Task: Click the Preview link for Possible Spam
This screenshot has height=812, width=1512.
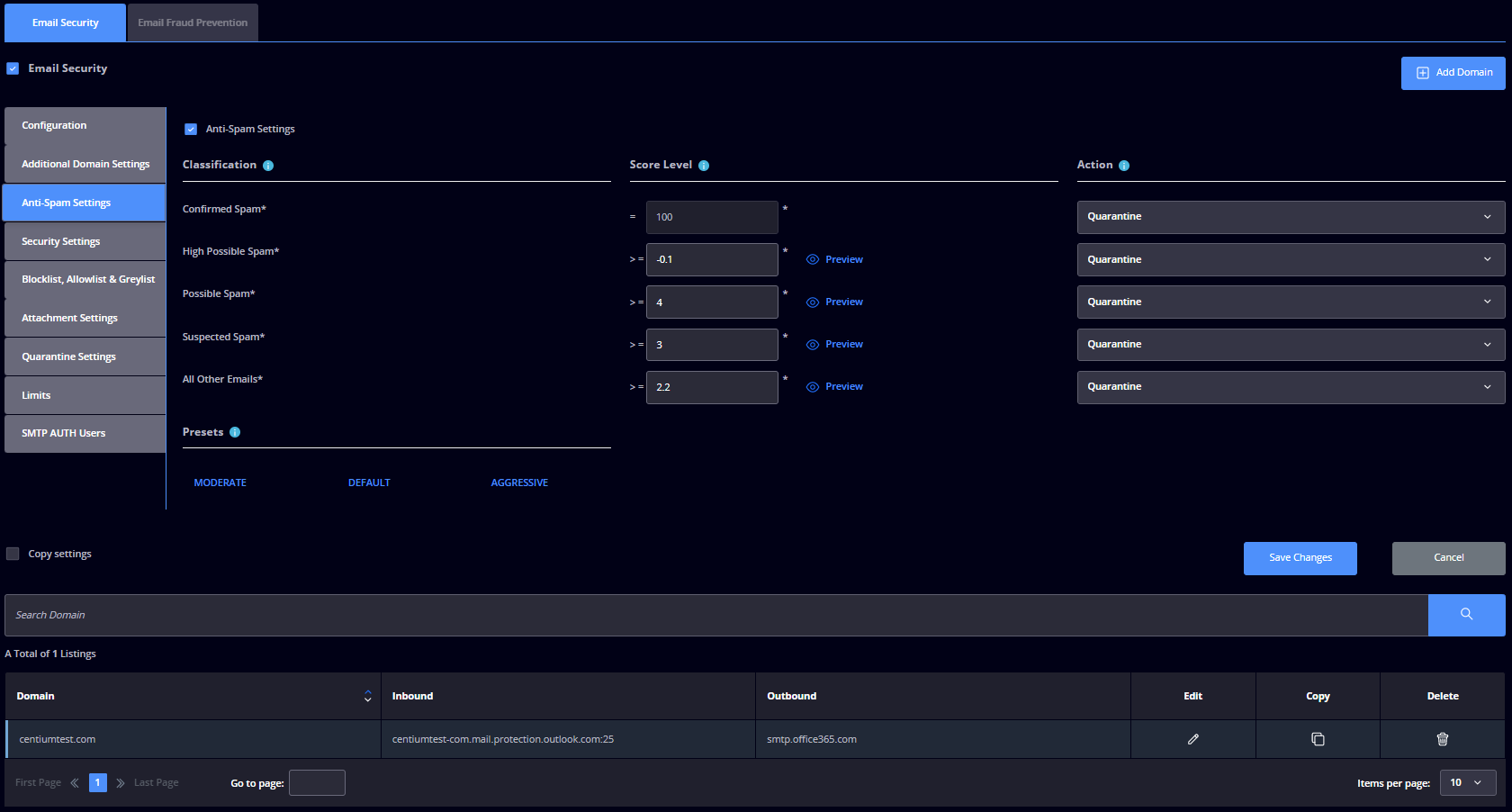Action: coord(844,302)
